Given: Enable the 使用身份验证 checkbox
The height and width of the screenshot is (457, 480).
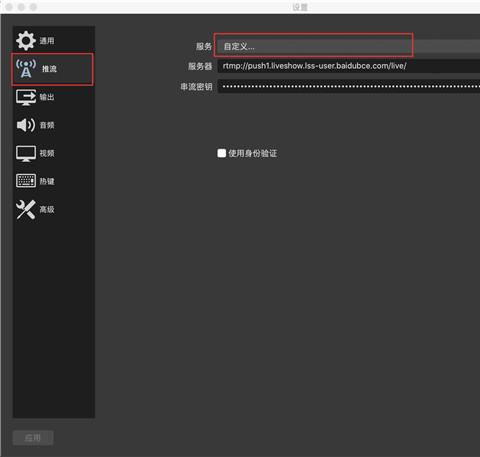Looking at the screenshot, I should (x=222, y=153).
